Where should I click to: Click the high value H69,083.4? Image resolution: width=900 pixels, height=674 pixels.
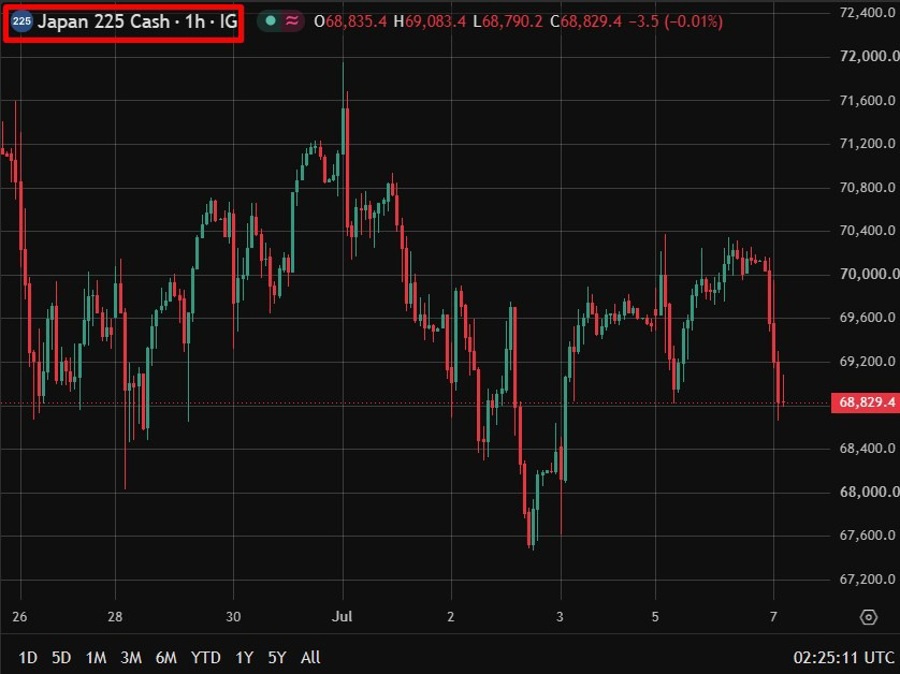(x=429, y=22)
